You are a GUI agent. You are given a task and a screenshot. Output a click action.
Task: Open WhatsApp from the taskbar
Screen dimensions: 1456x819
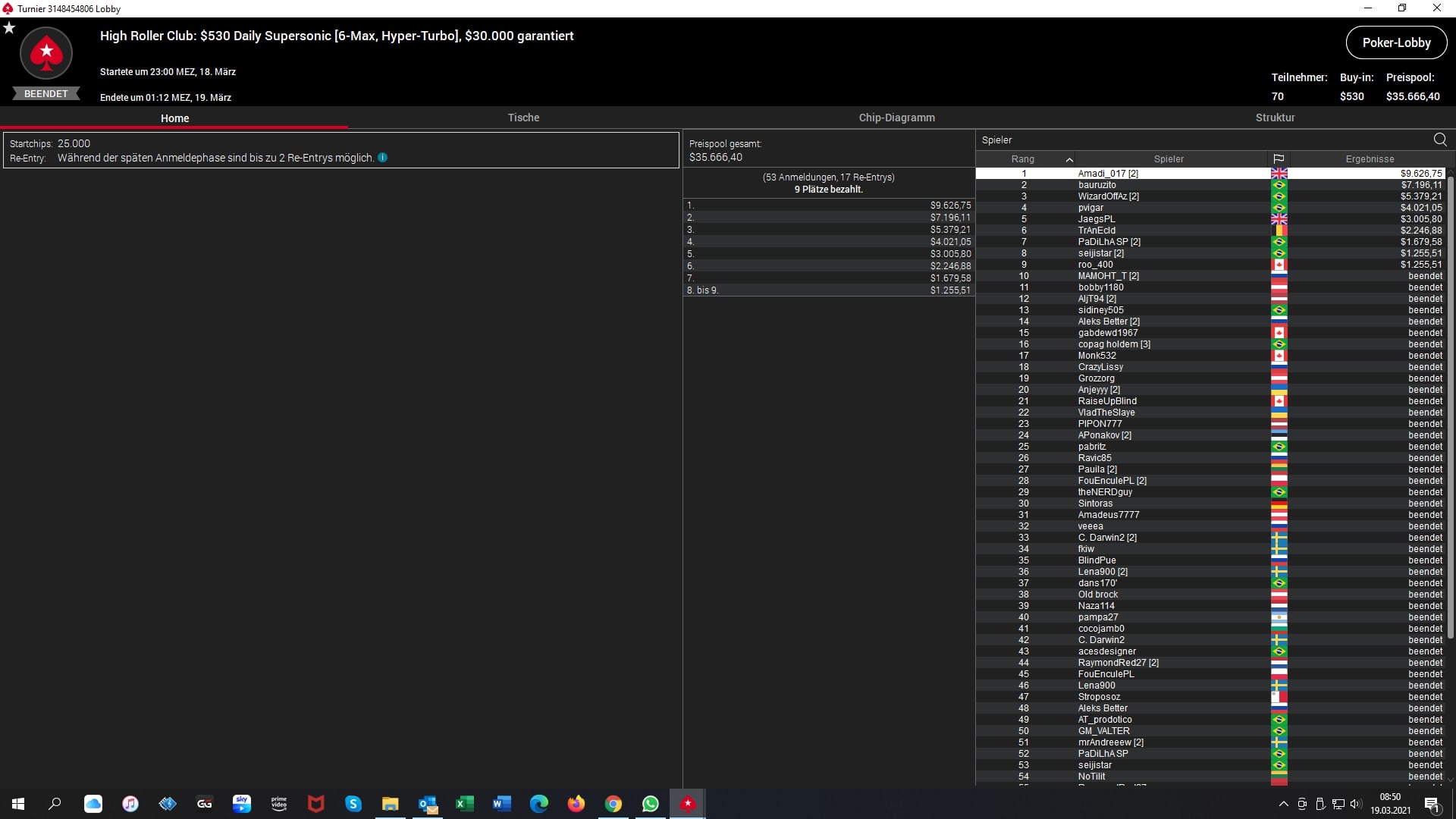tap(650, 804)
